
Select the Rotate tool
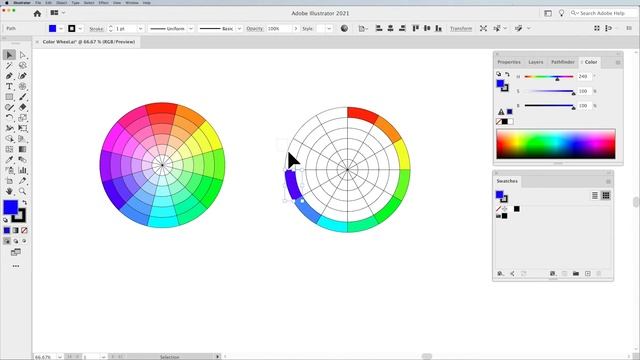(9, 118)
